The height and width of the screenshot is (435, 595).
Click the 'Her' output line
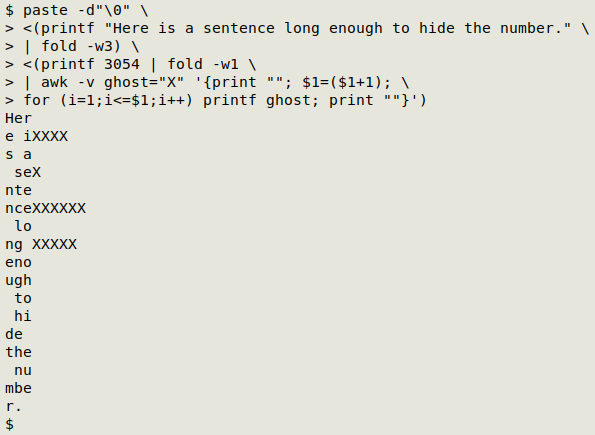(19, 118)
